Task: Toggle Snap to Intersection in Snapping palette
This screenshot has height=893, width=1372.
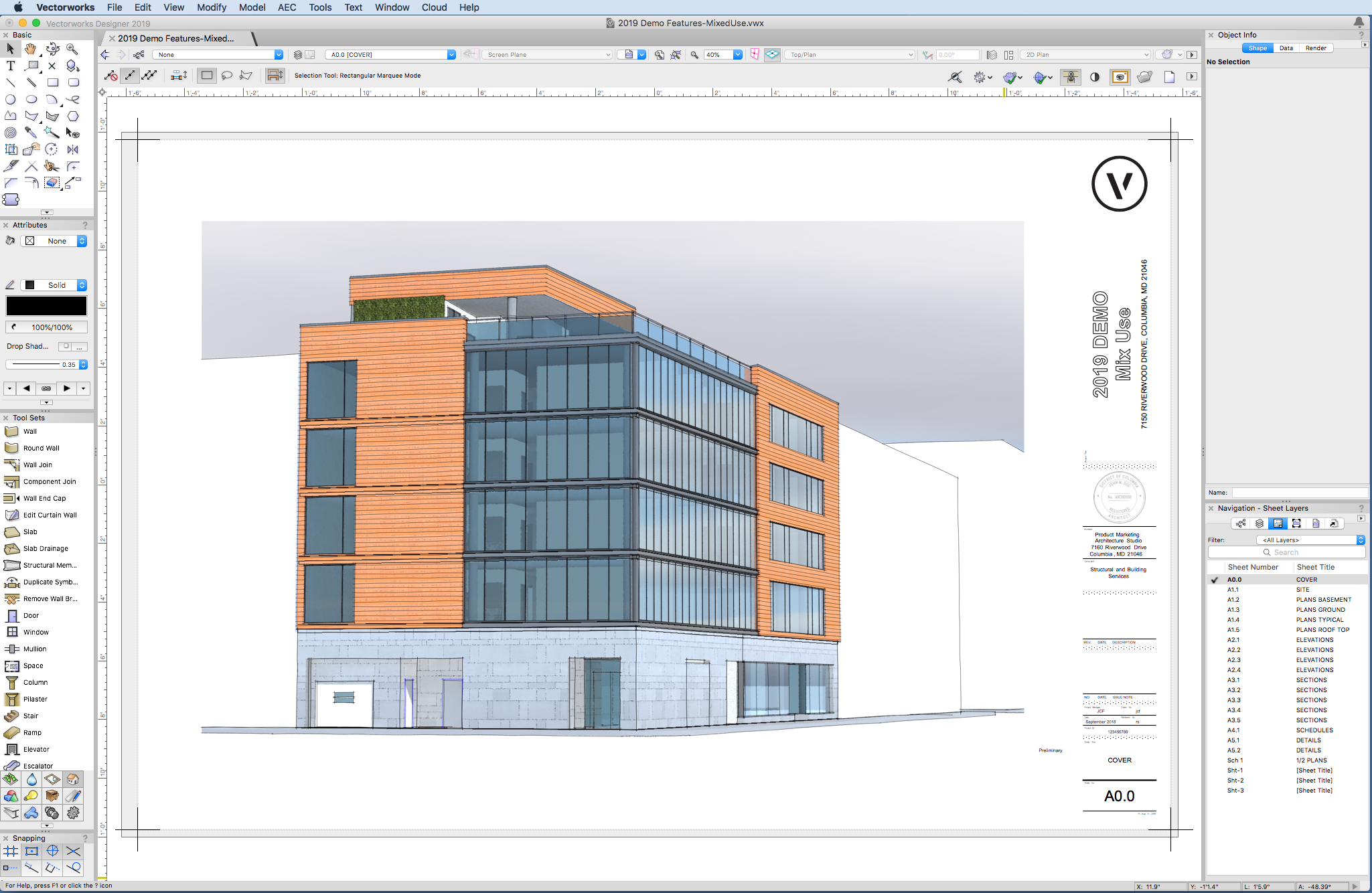Action: [x=73, y=851]
